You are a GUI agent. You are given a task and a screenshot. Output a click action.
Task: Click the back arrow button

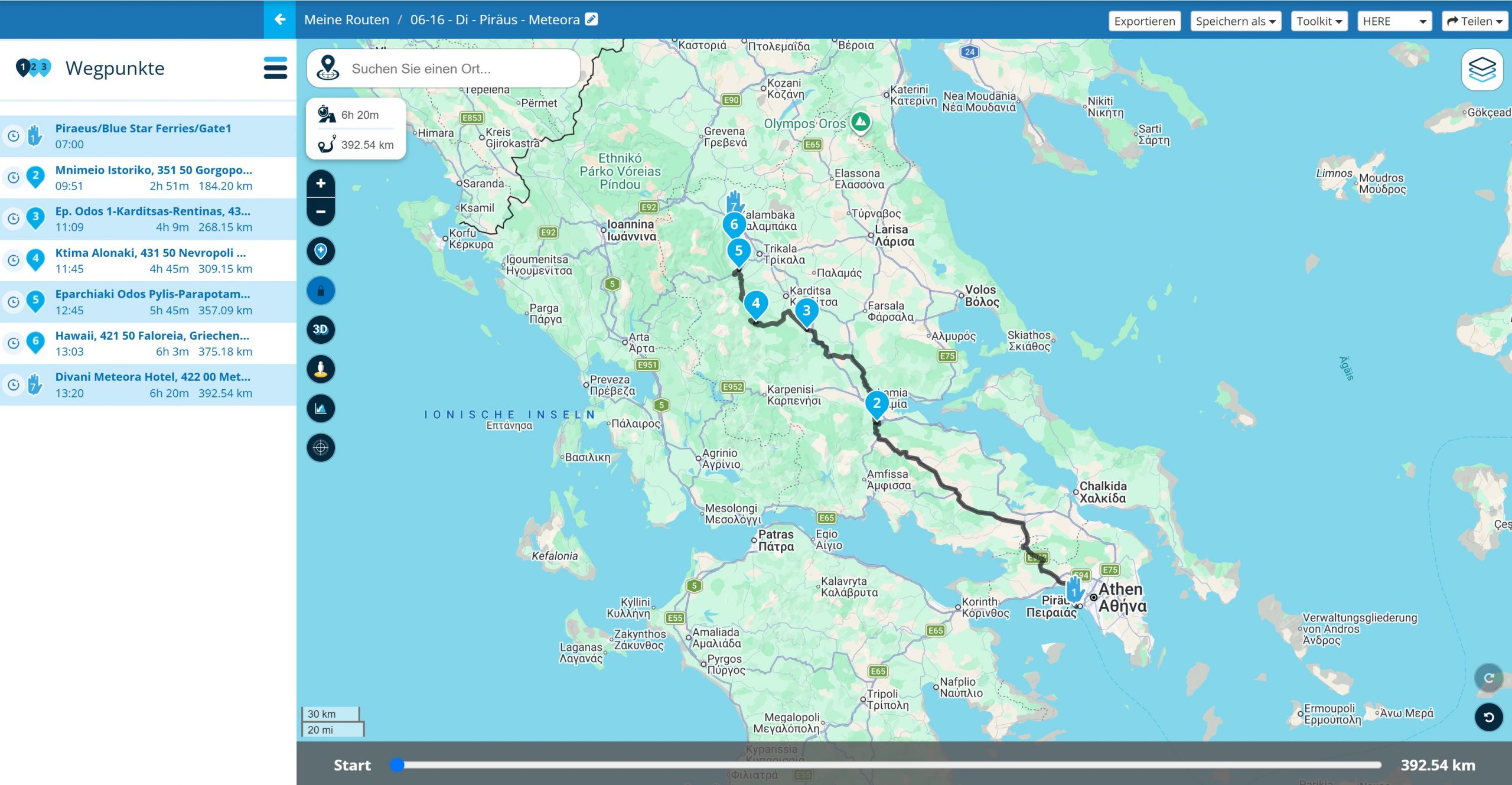(x=280, y=19)
